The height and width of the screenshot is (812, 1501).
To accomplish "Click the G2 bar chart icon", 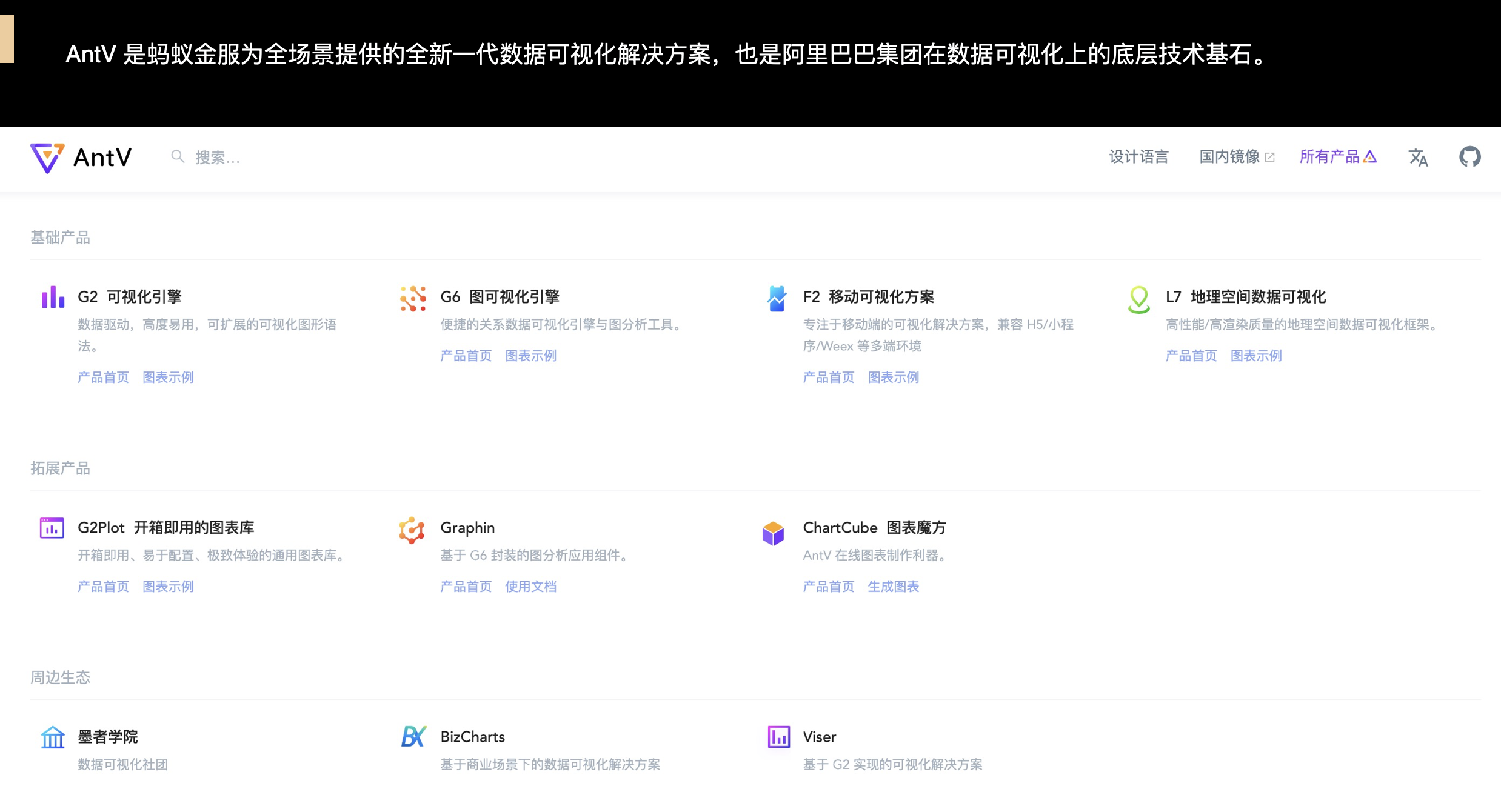I will pyautogui.click(x=53, y=298).
